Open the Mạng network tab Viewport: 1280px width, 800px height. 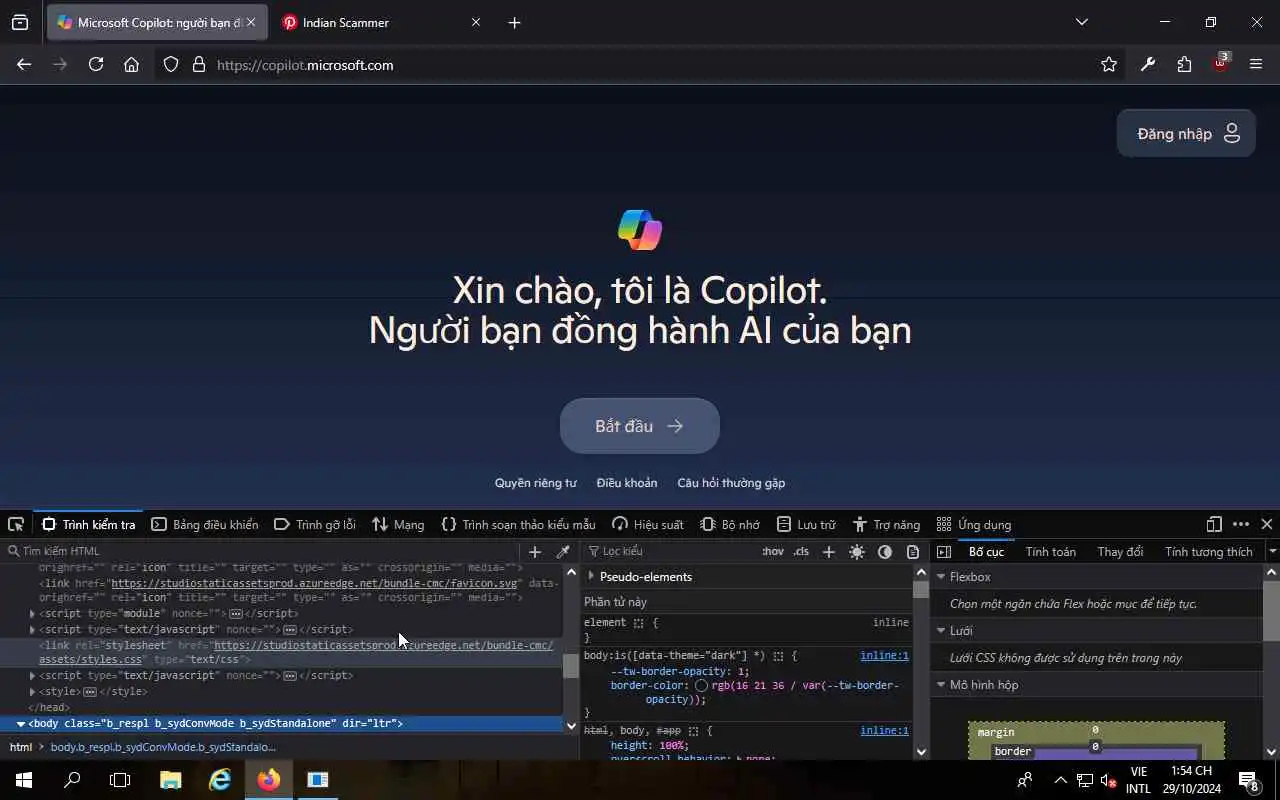click(x=398, y=524)
